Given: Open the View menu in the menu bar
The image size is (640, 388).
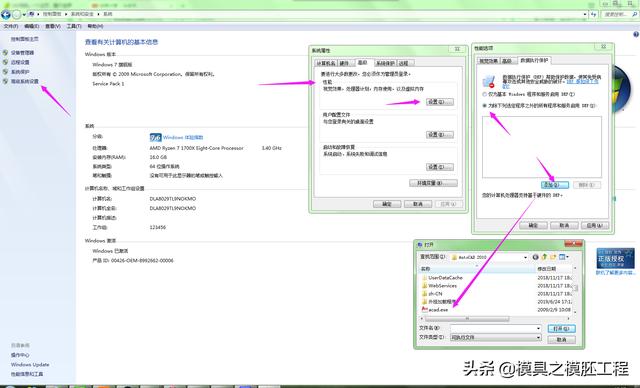Looking at the screenshot, I should coord(53,26).
